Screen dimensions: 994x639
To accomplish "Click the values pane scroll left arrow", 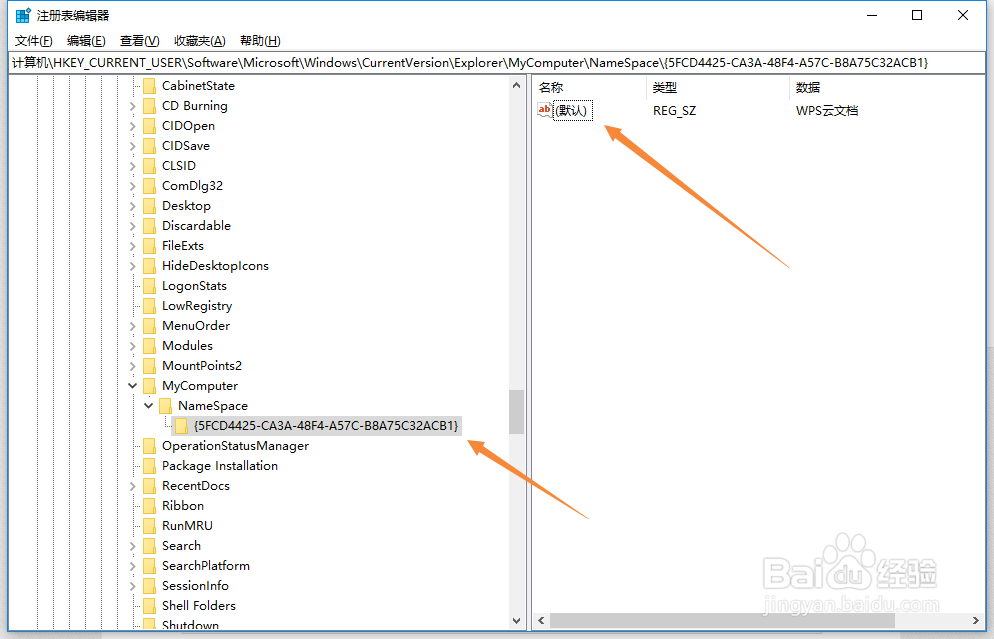I will (x=541, y=621).
